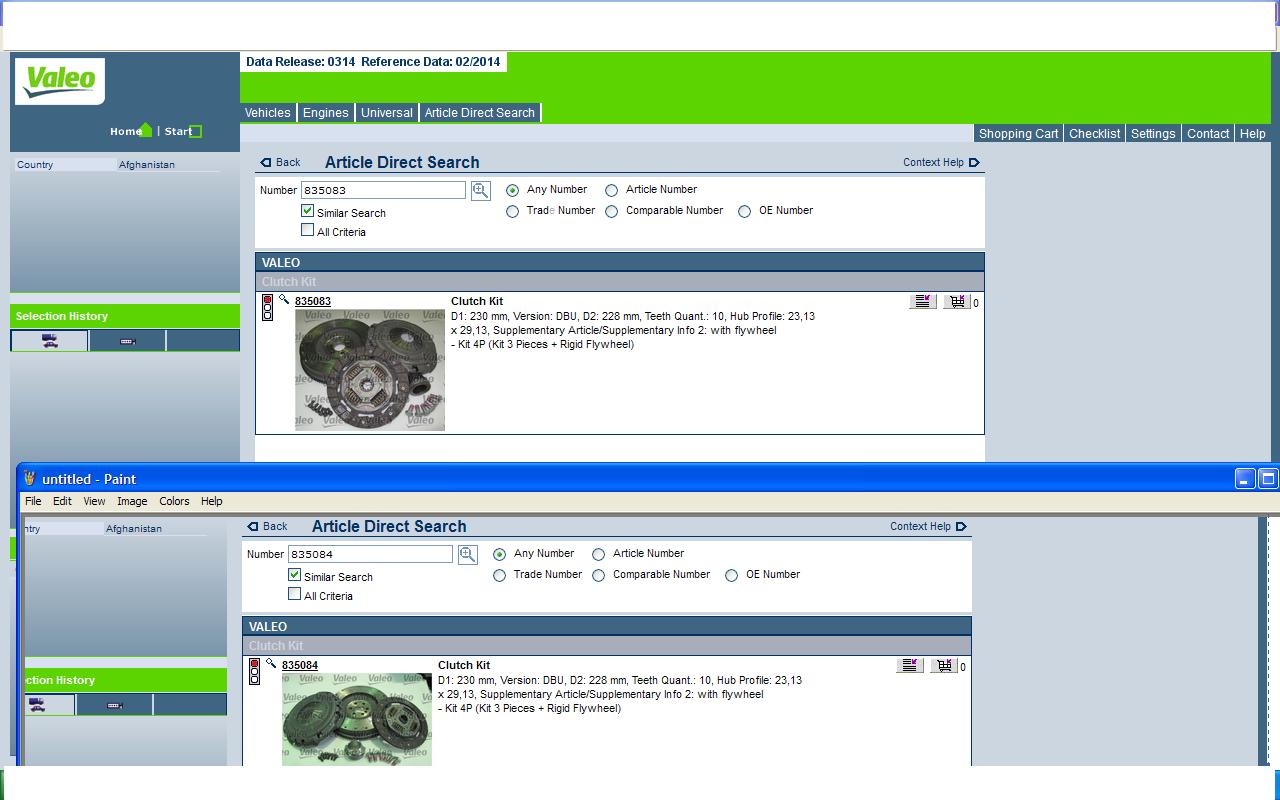Viewport: 1280px width, 800px height.
Task: Open the Contact page
Action: [x=1208, y=134]
